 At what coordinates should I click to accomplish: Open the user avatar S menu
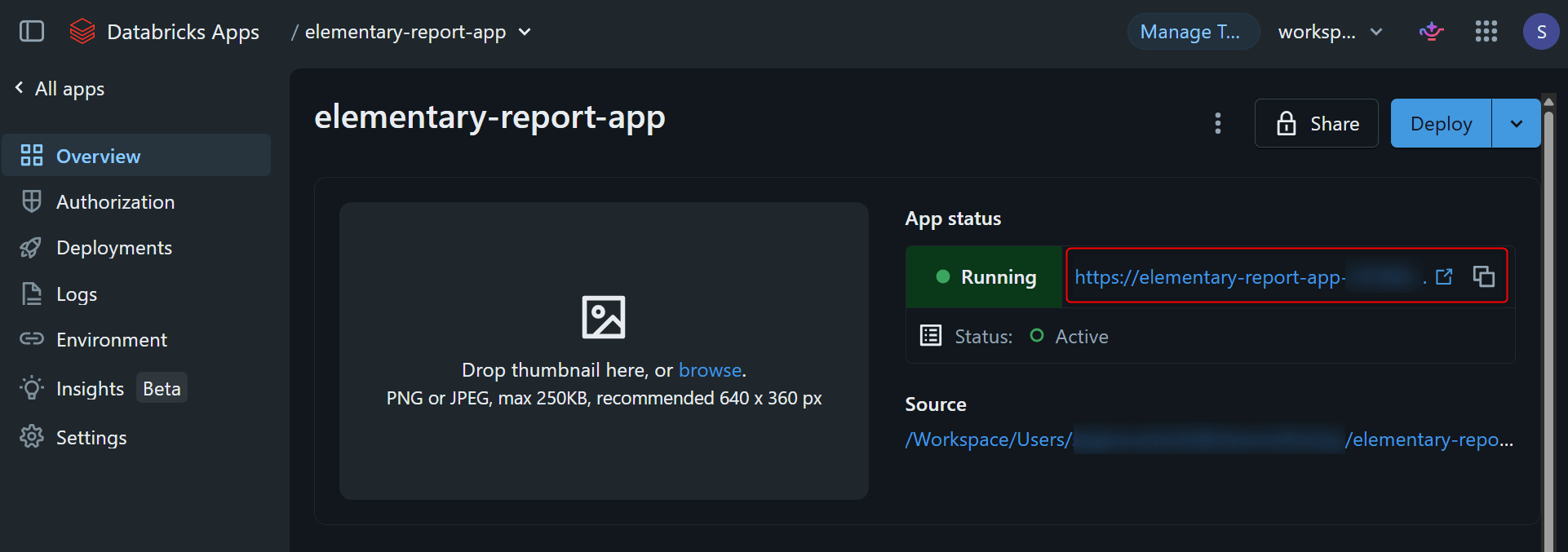pos(1541,32)
